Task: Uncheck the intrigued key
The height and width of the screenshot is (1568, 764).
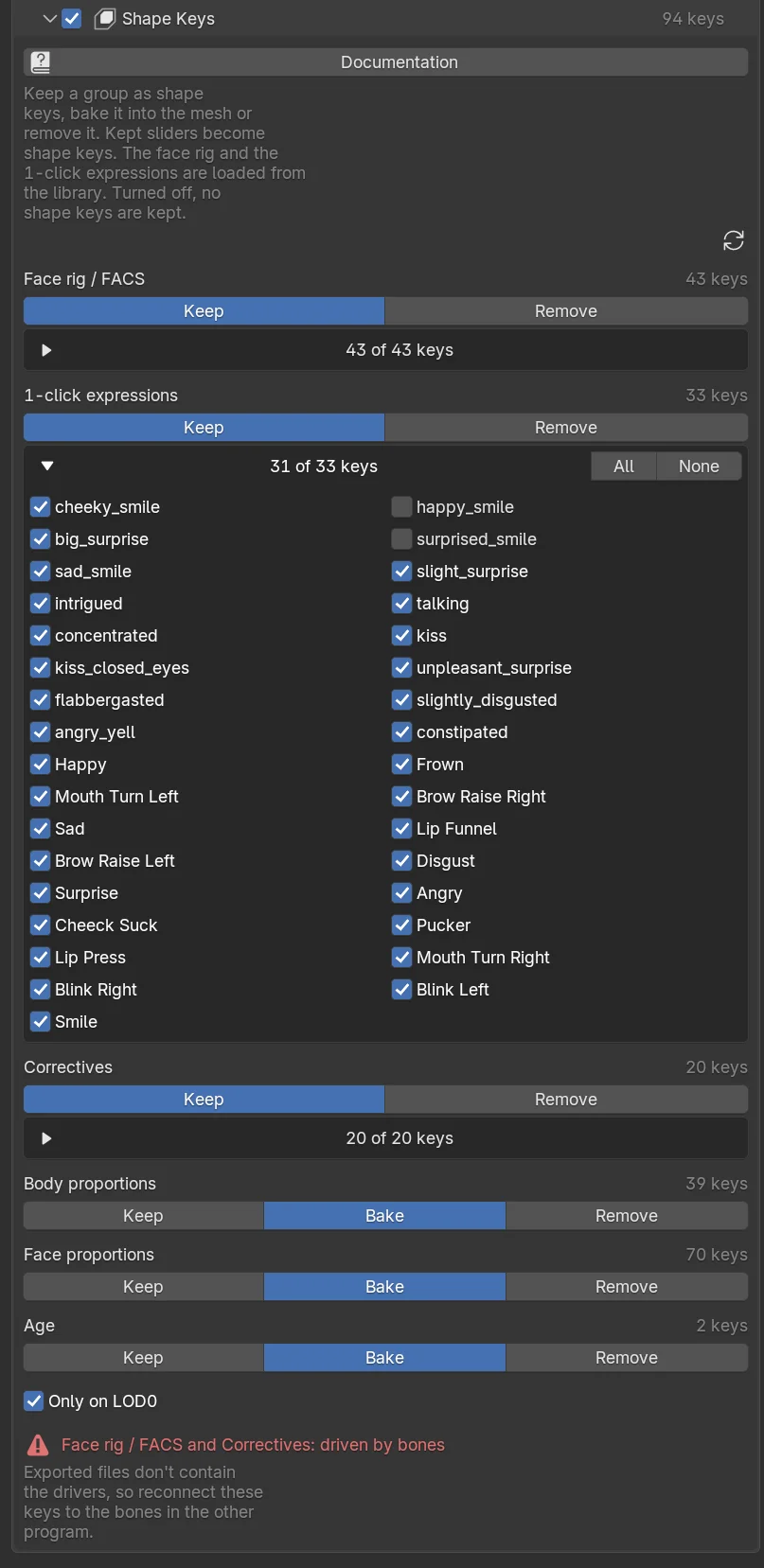Action: [40, 604]
